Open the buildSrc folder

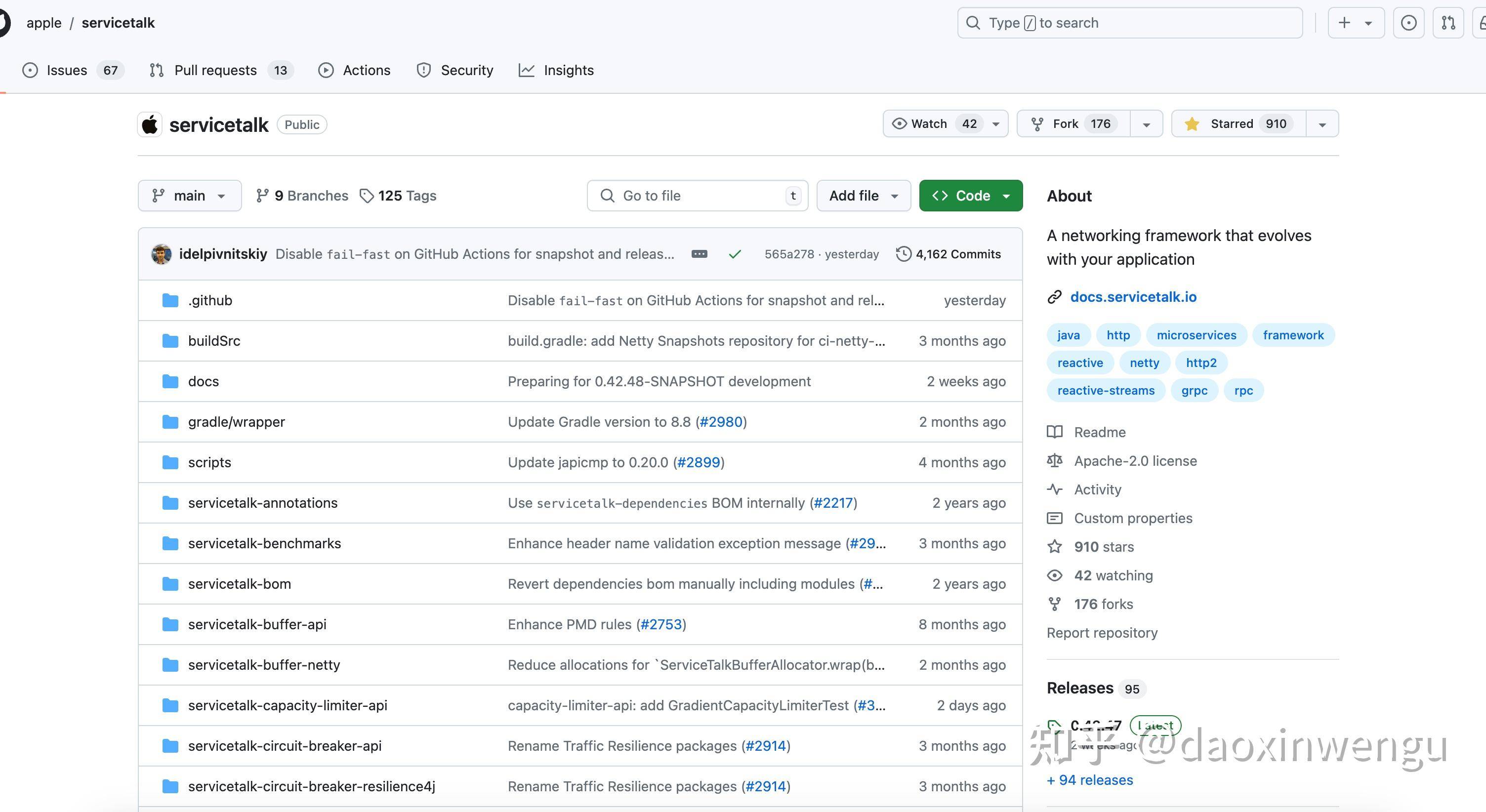click(214, 341)
